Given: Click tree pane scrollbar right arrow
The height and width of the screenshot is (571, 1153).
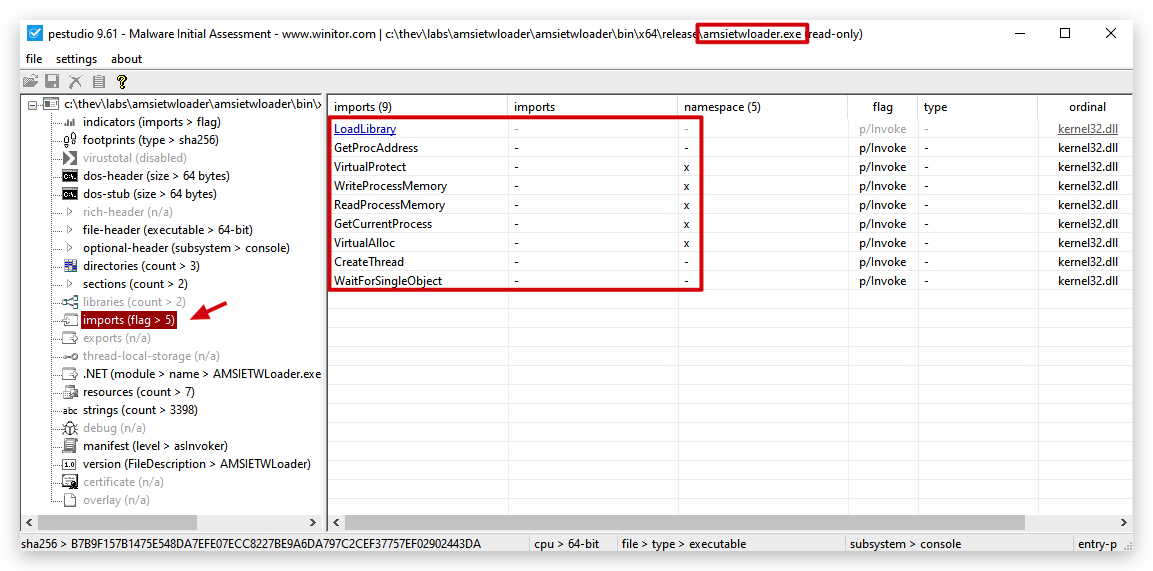Looking at the screenshot, I should coord(313,523).
